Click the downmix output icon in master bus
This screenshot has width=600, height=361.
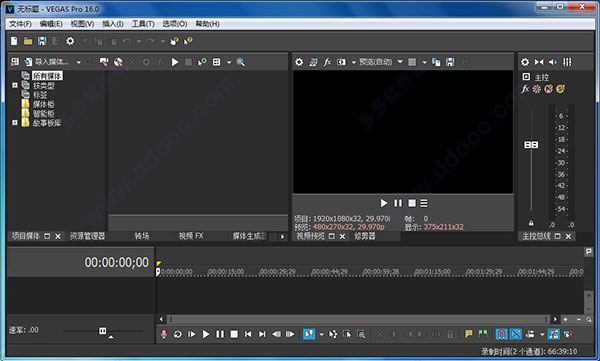[x=539, y=62]
